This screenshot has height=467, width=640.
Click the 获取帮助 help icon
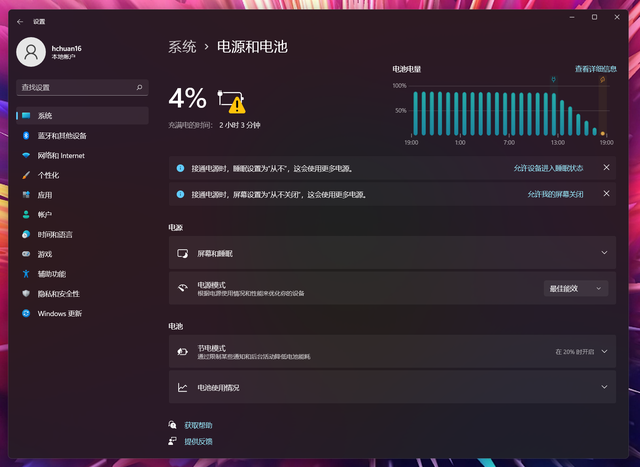click(173, 425)
